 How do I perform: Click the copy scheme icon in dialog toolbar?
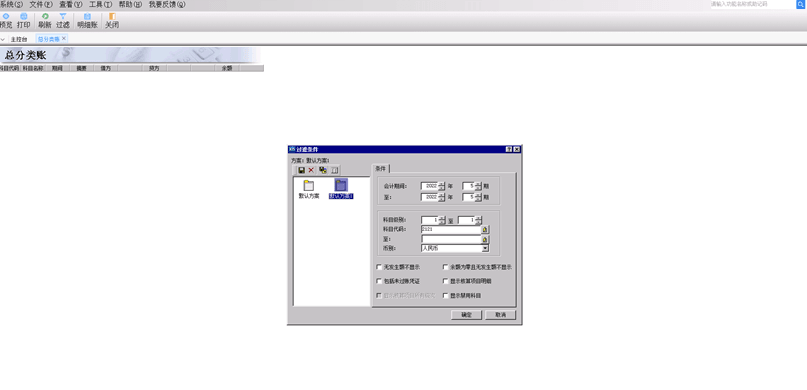[323, 170]
